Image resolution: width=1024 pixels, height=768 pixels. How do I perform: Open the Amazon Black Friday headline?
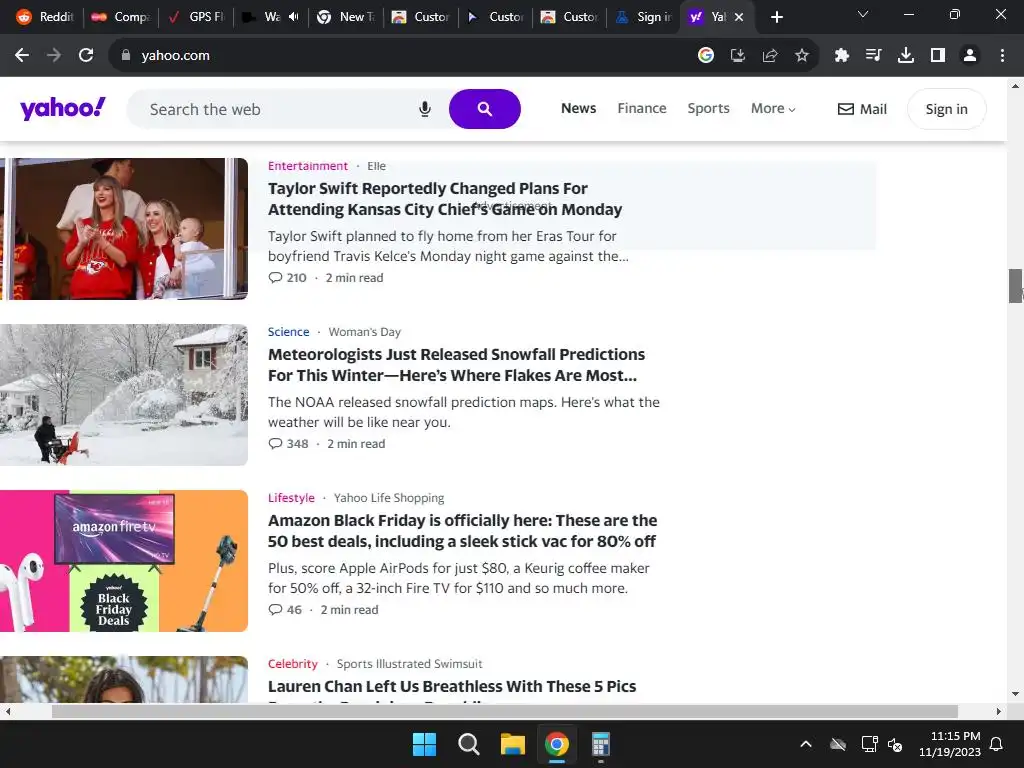[462, 530]
